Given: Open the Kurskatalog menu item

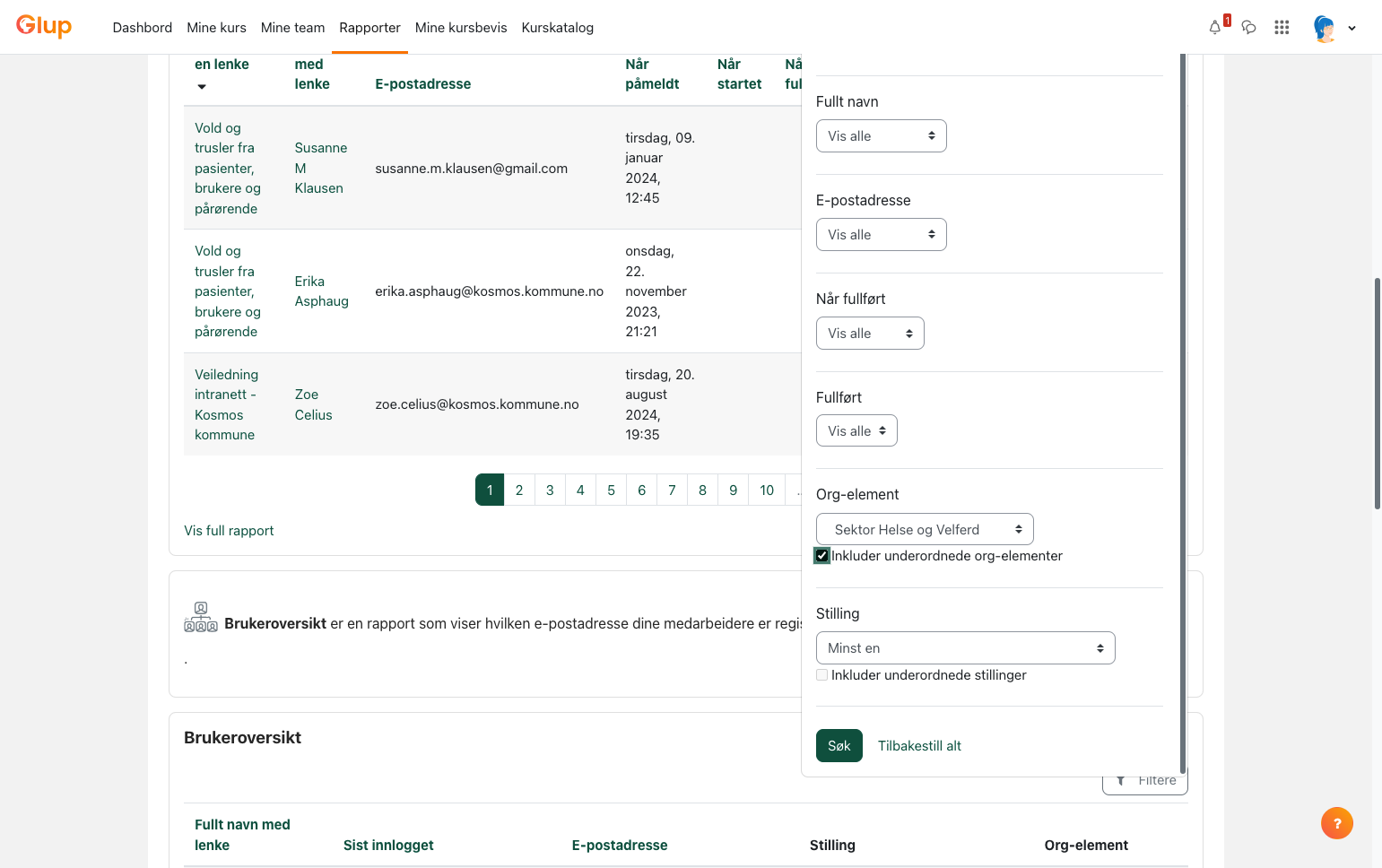Looking at the screenshot, I should click(x=557, y=28).
